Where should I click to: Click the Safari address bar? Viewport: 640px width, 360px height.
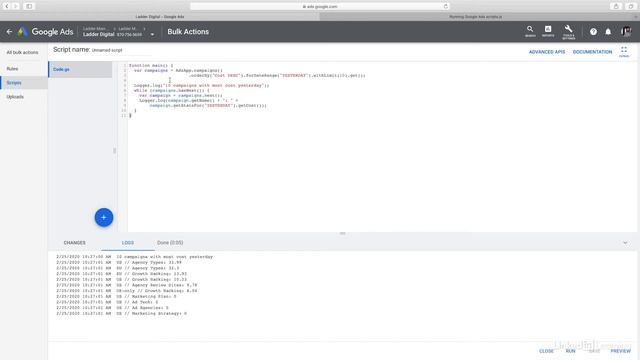pos(320,6)
